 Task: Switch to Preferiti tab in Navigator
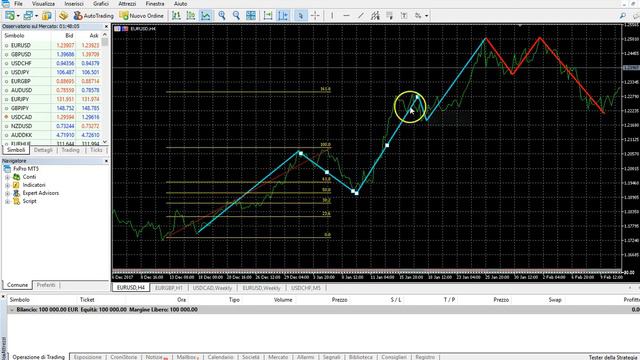46,285
